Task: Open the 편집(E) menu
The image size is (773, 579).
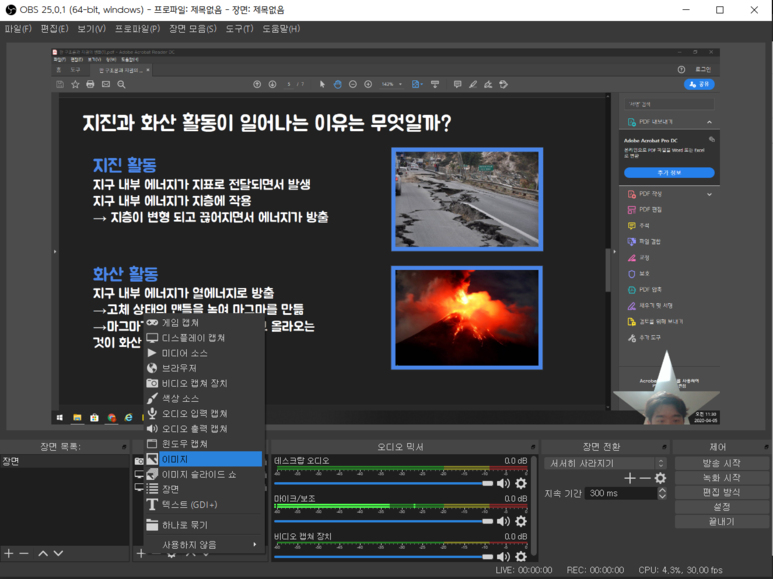Action: click(55, 29)
